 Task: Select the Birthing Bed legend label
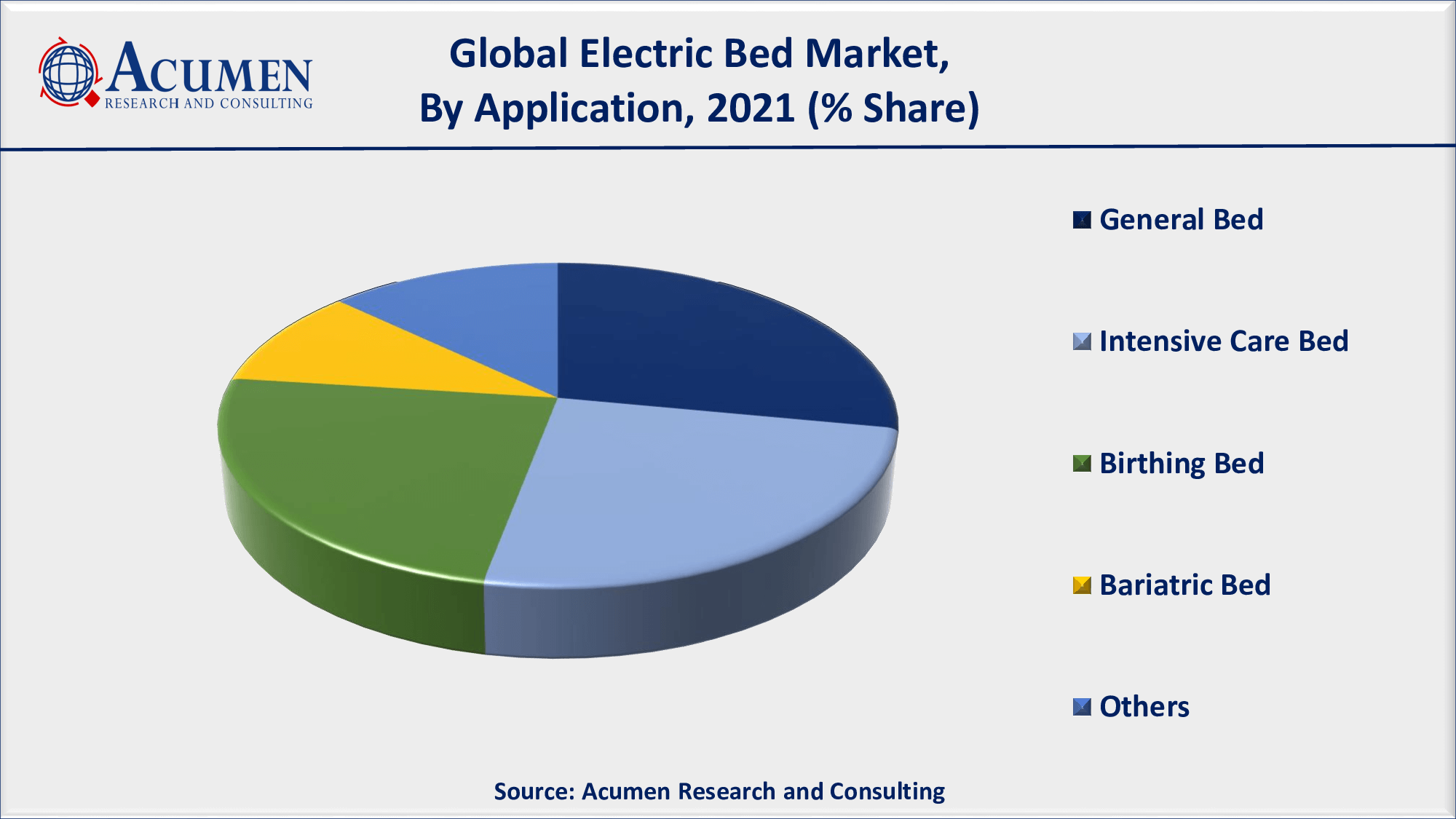[x=1182, y=464]
